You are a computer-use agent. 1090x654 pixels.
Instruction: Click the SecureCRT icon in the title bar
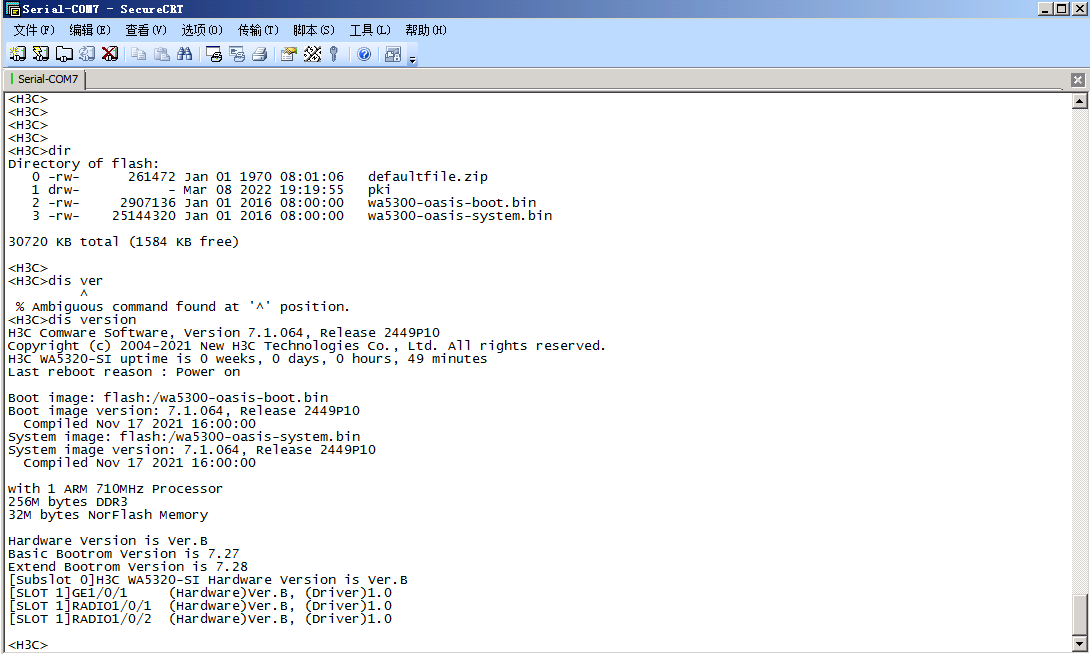(12, 9)
